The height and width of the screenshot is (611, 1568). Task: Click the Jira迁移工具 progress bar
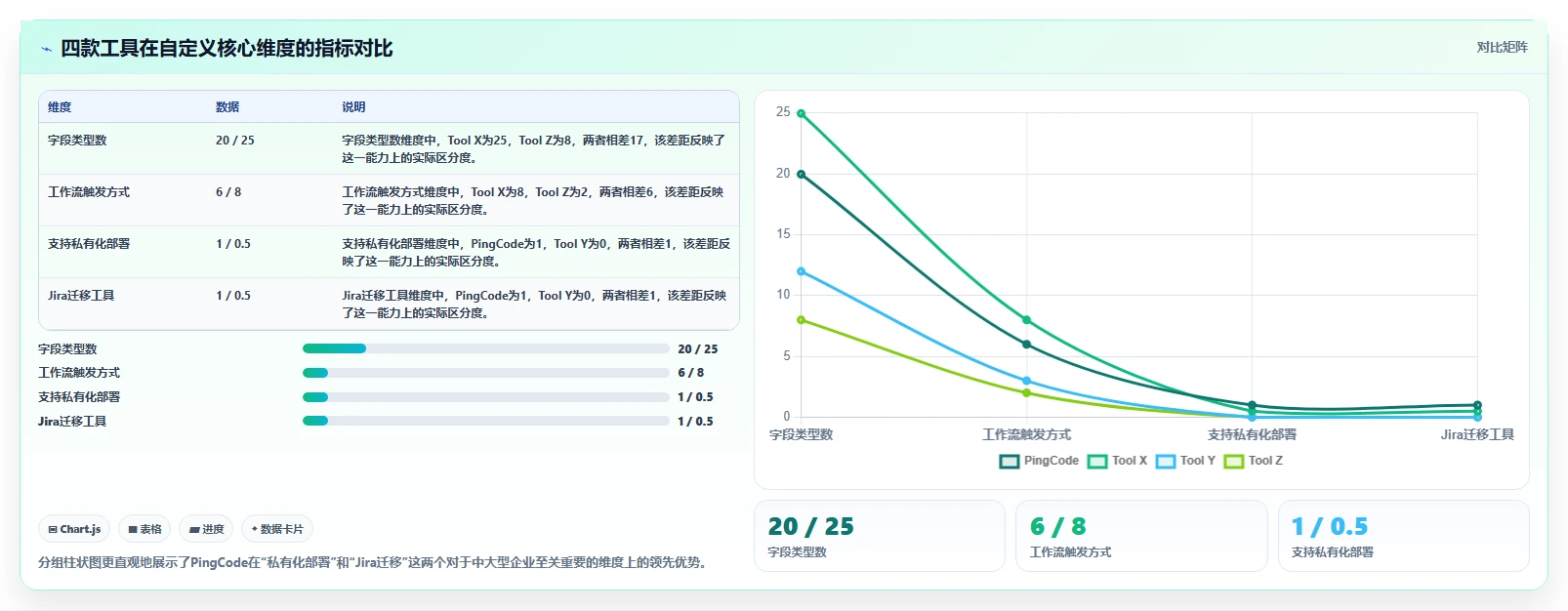click(486, 422)
